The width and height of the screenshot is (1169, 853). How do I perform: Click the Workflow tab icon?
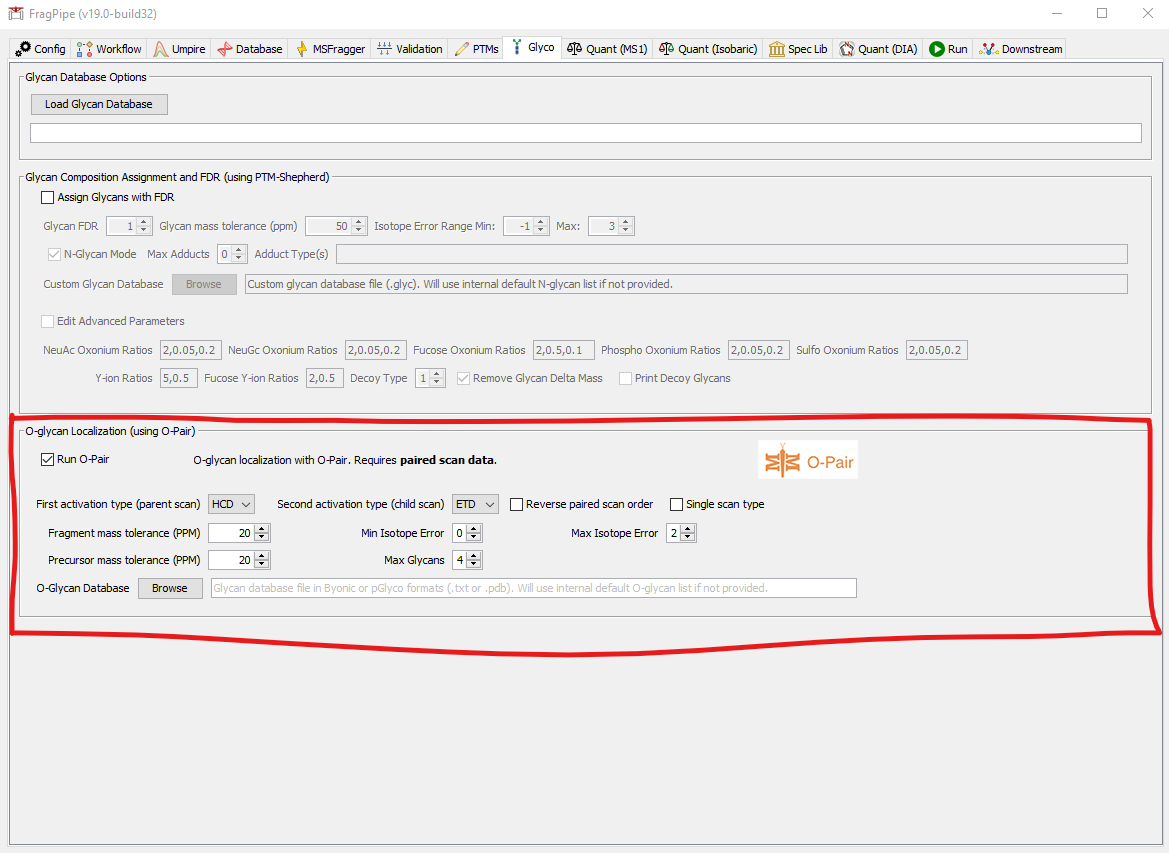click(x=84, y=48)
